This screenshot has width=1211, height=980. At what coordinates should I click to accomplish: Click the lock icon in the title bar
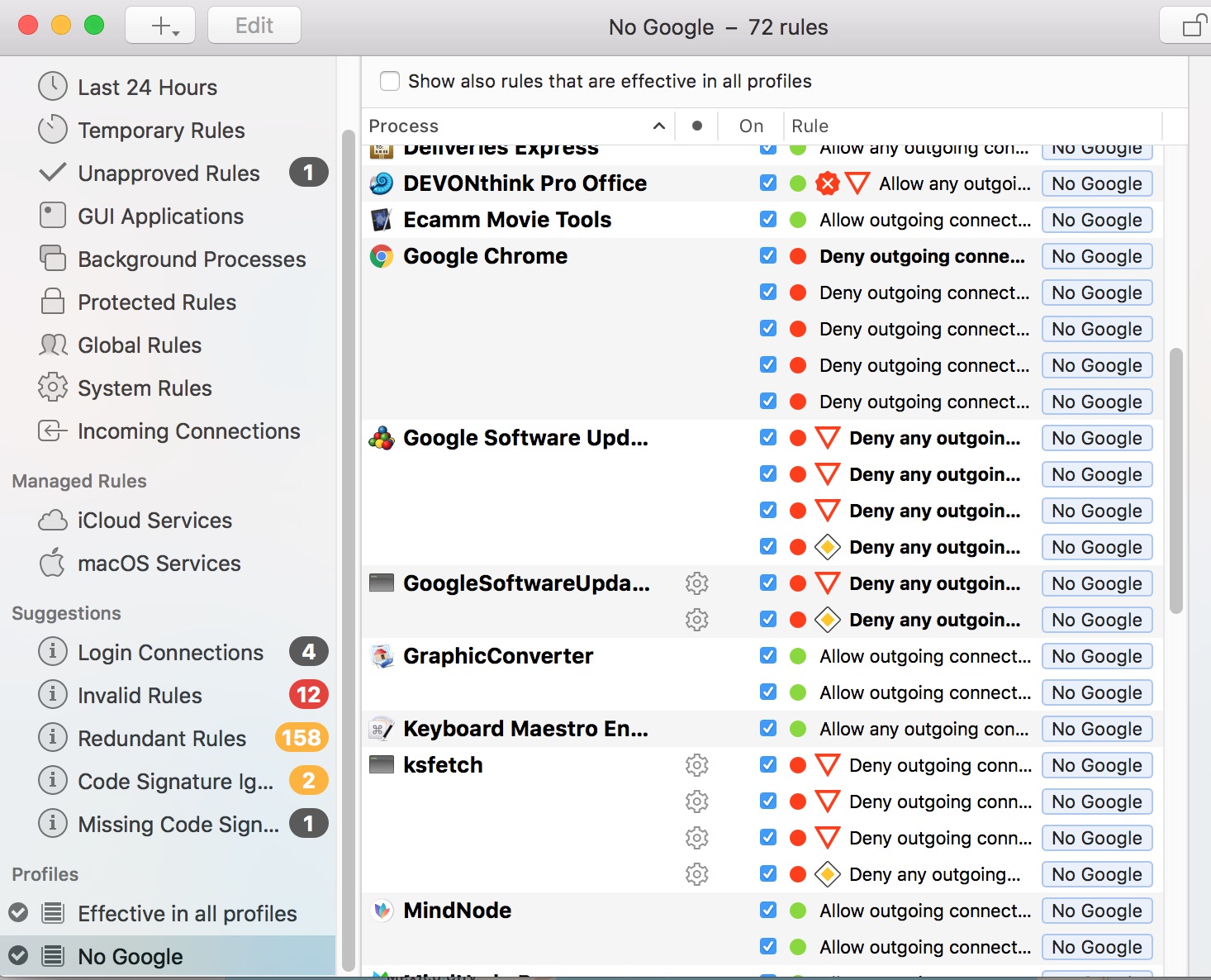(x=1193, y=25)
